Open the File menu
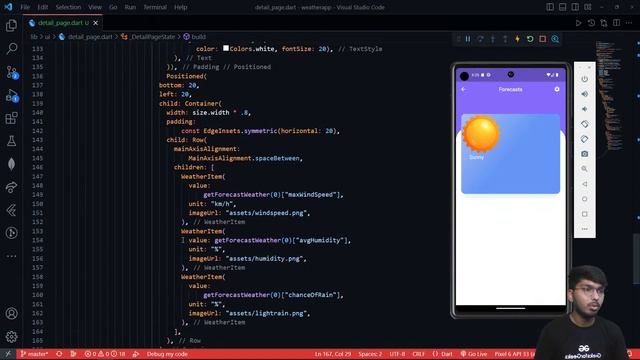 coord(25,7)
